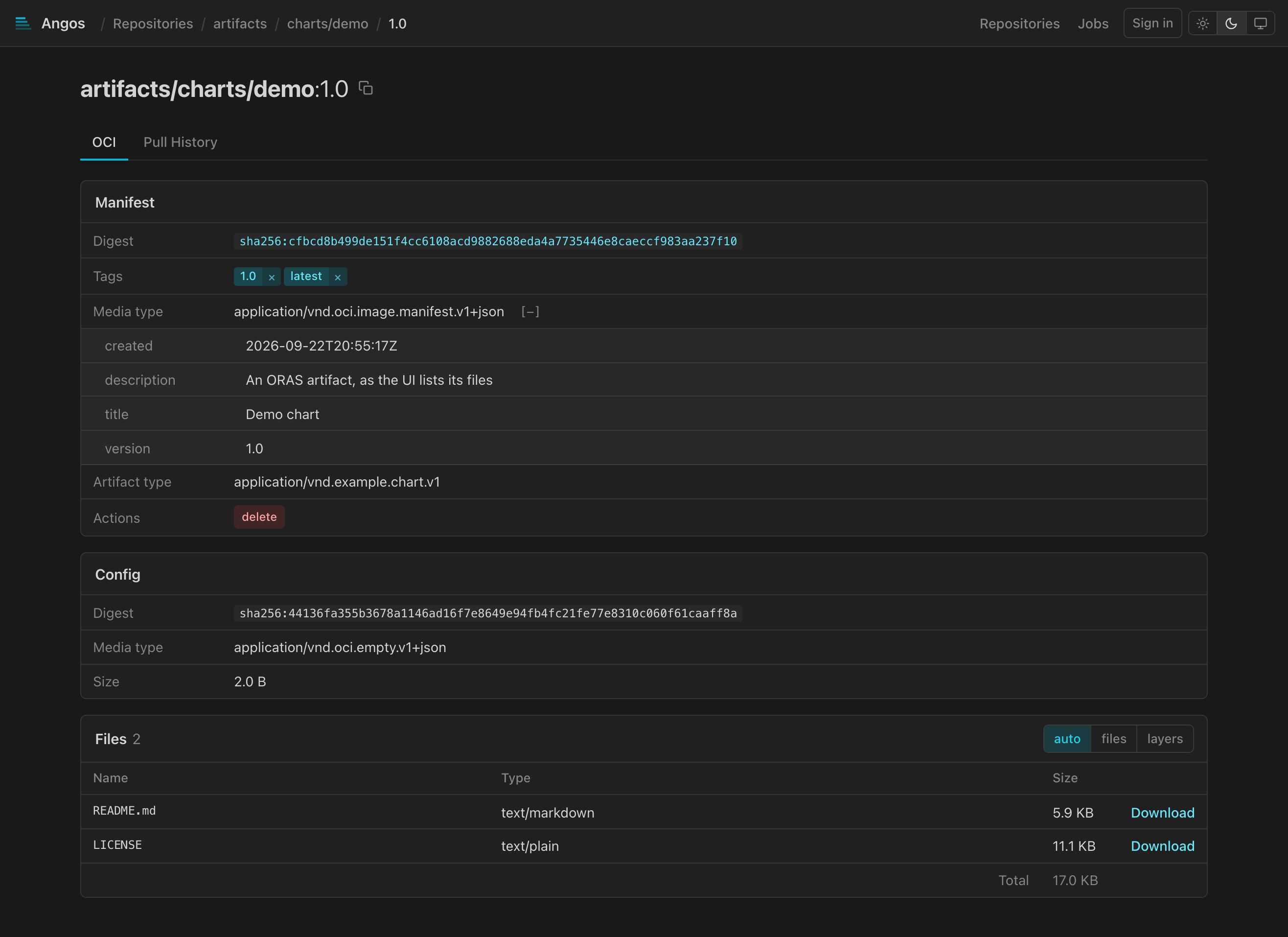
Task: Open the Pull History tab
Action: (x=180, y=142)
